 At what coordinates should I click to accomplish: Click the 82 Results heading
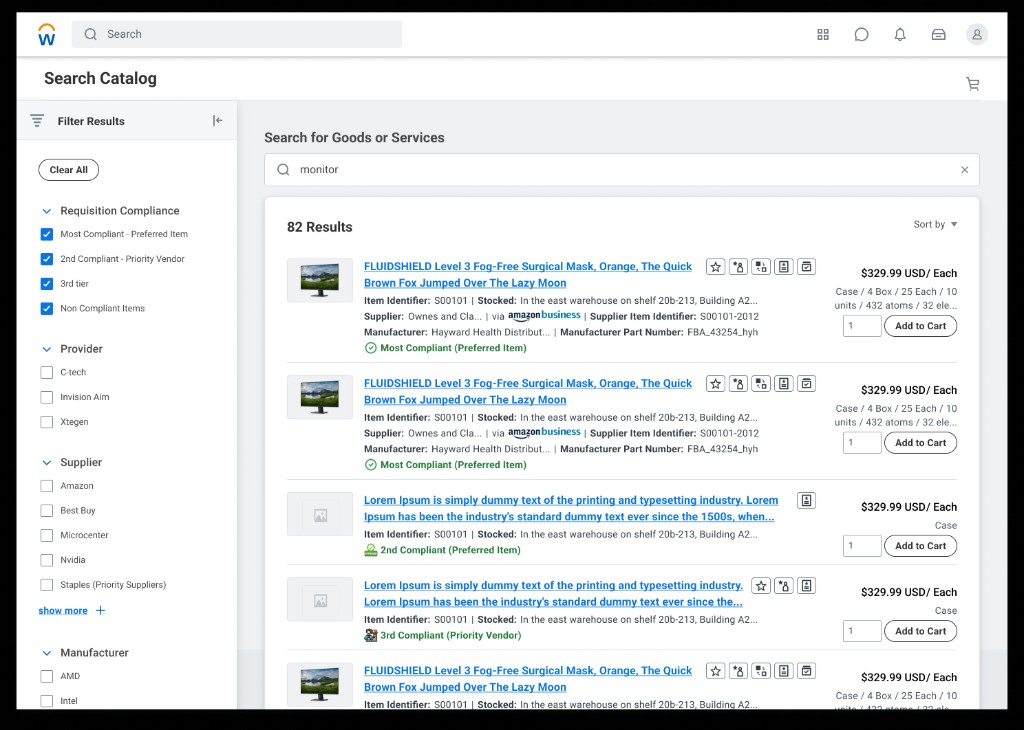point(319,227)
